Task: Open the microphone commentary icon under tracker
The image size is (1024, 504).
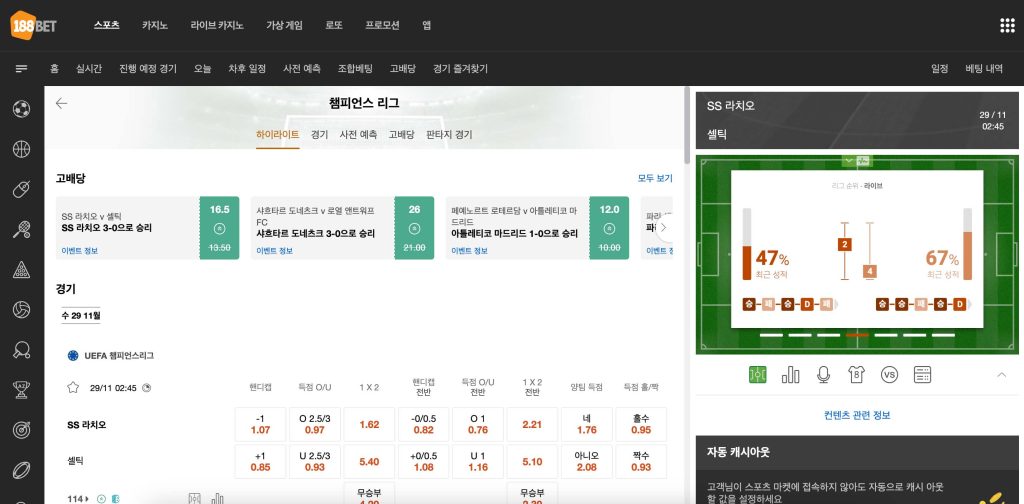Action: [x=824, y=374]
